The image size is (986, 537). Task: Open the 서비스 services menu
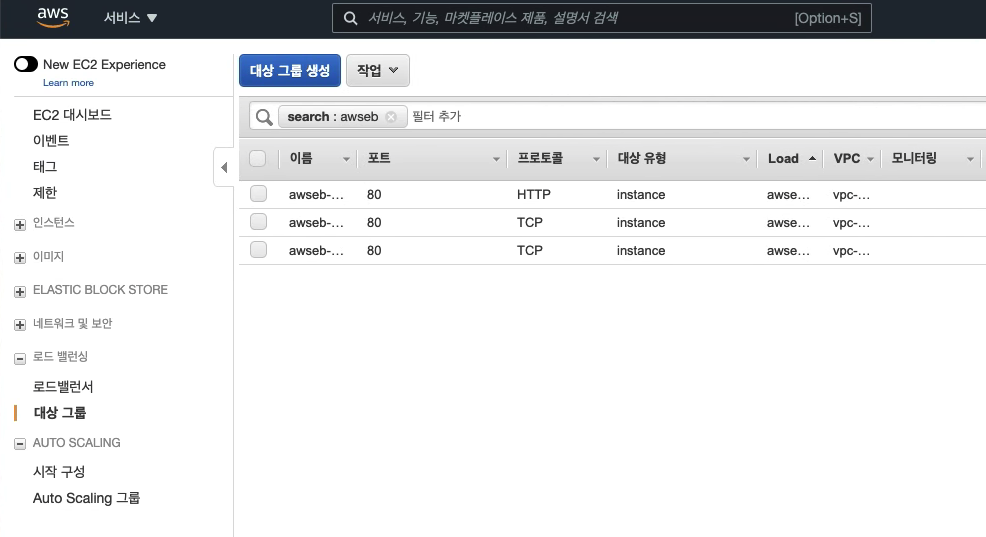click(130, 18)
